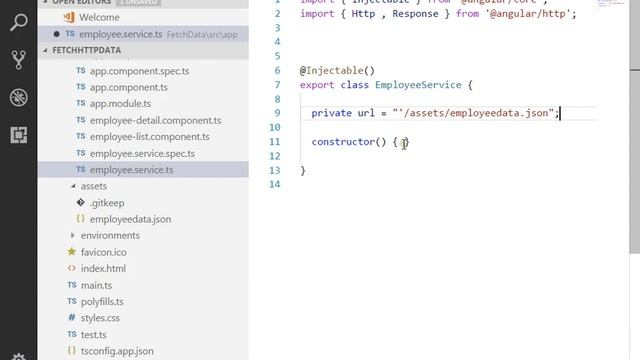This screenshot has width=640, height=360.
Task: Open main.ts file
Action: 96,285
